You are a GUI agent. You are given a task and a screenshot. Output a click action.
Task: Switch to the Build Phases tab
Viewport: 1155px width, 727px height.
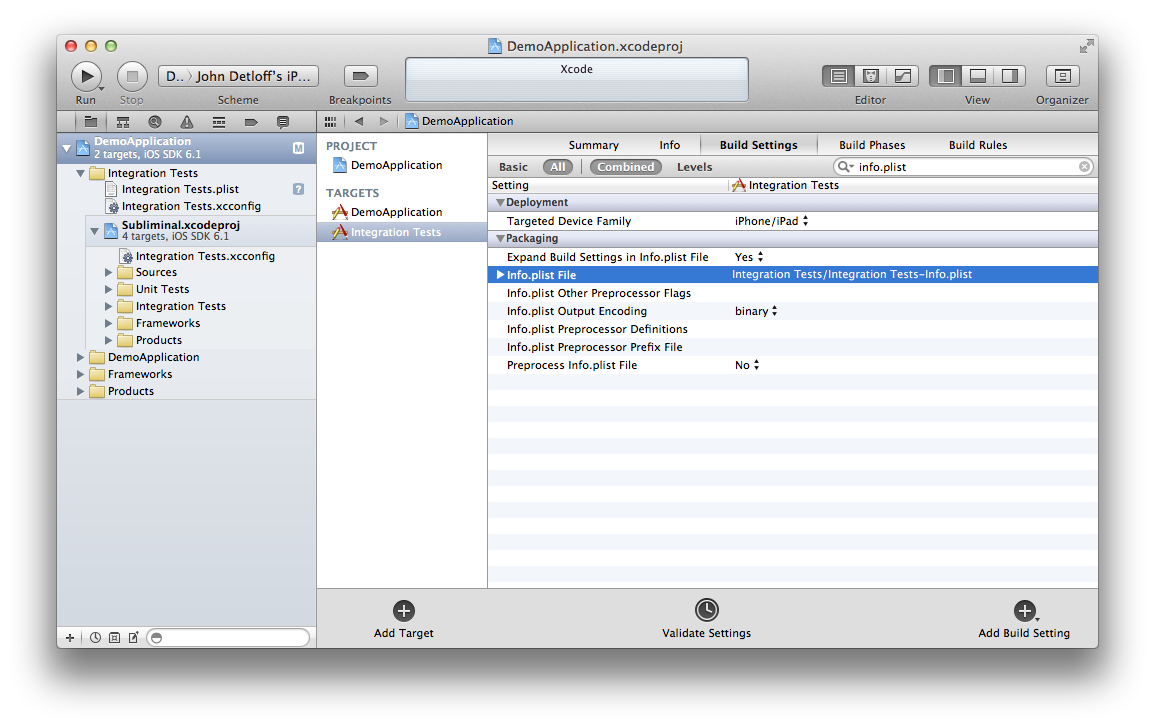tap(872, 145)
